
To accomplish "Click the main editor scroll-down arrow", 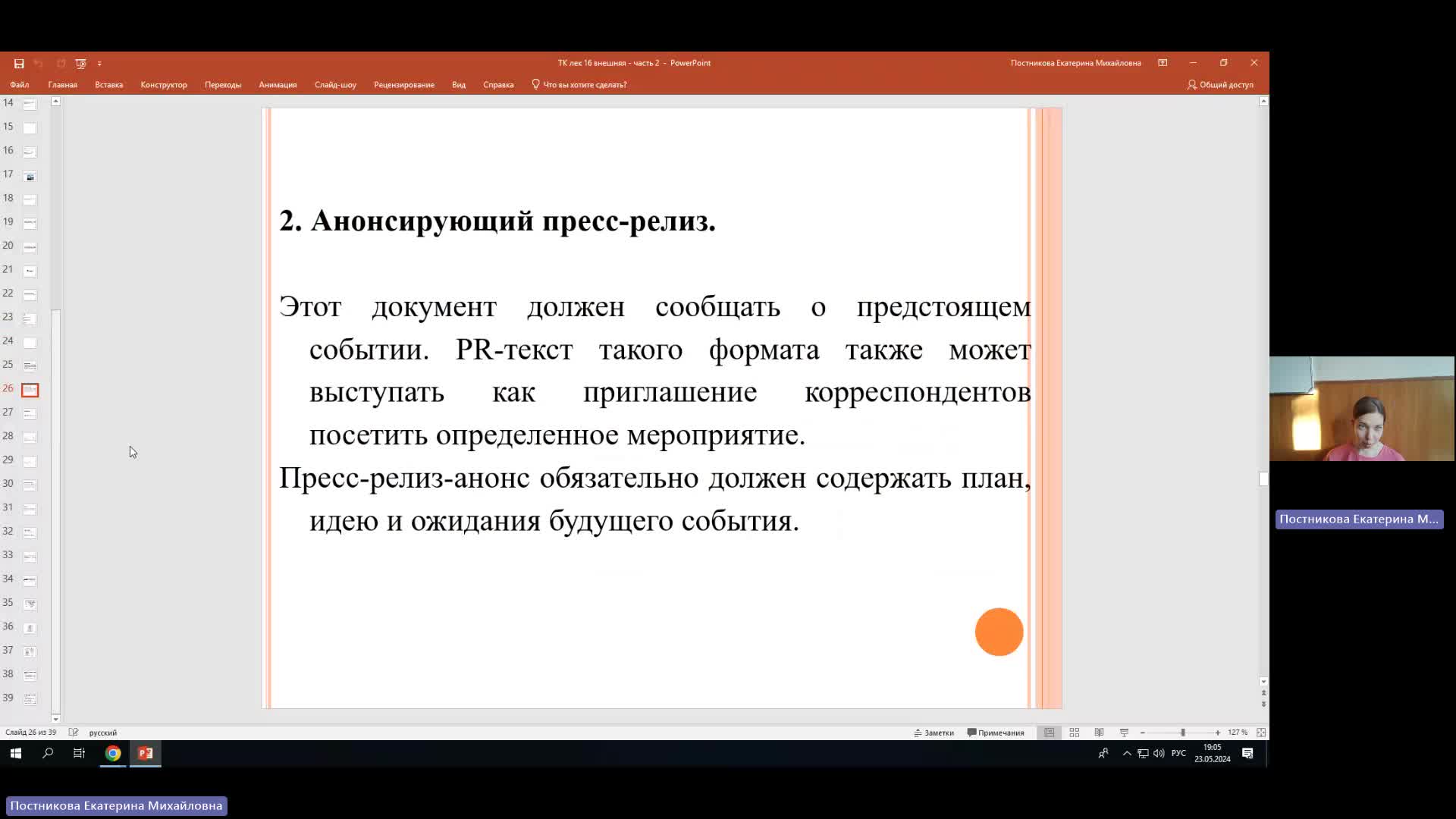I will (x=1263, y=681).
